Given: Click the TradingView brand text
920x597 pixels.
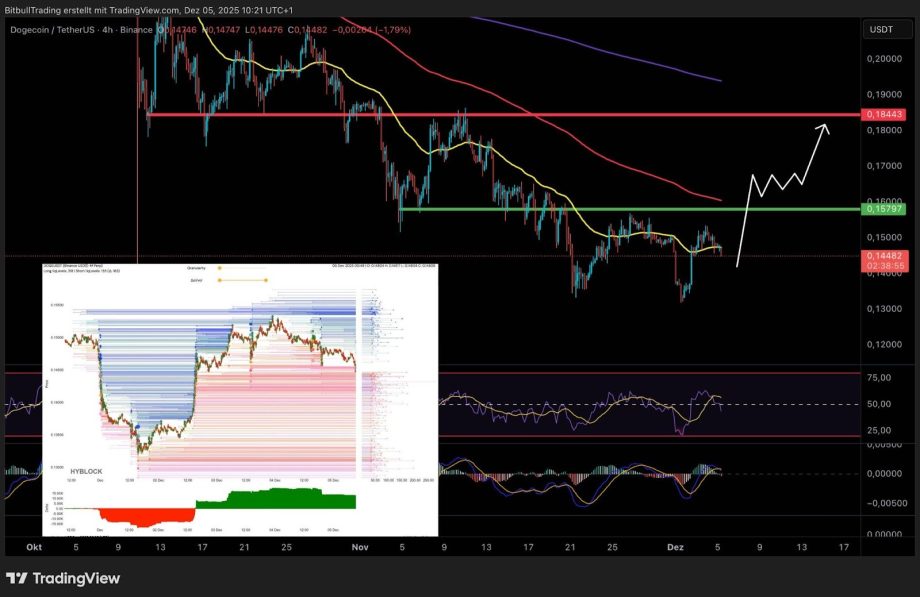Looking at the screenshot, I should (x=76, y=578).
